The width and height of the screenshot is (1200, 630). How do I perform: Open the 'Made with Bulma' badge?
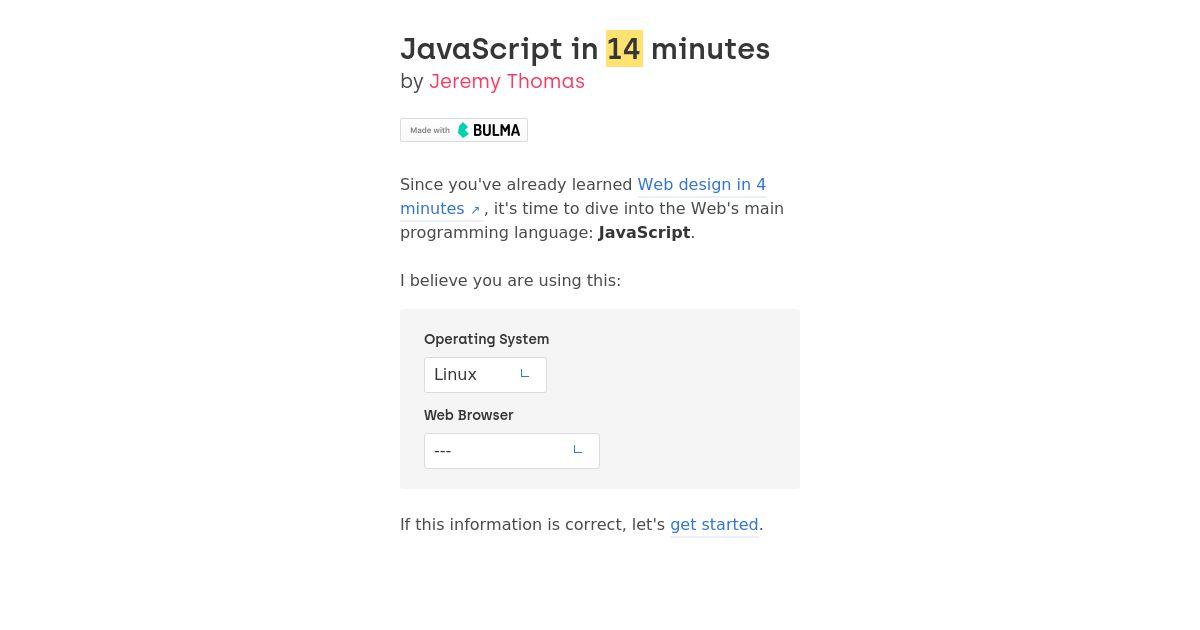(464, 130)
